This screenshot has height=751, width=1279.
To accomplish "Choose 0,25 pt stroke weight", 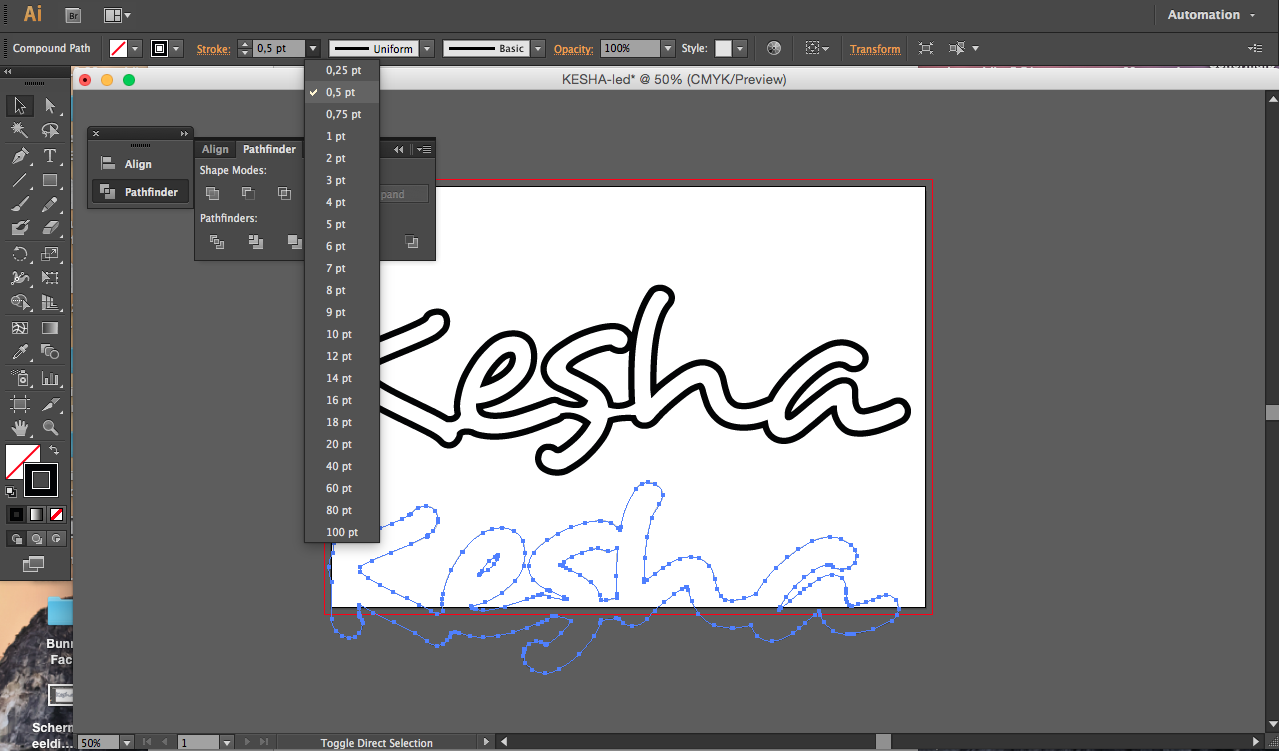I will point(342,70).
